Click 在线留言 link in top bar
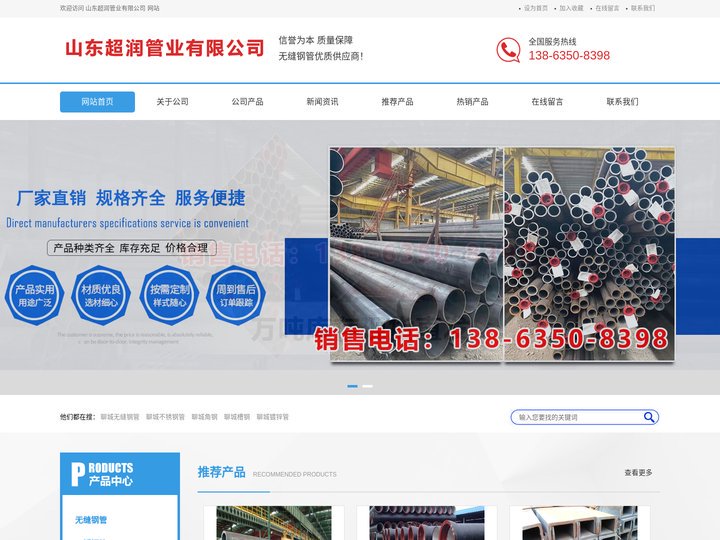 coord(607,8)
